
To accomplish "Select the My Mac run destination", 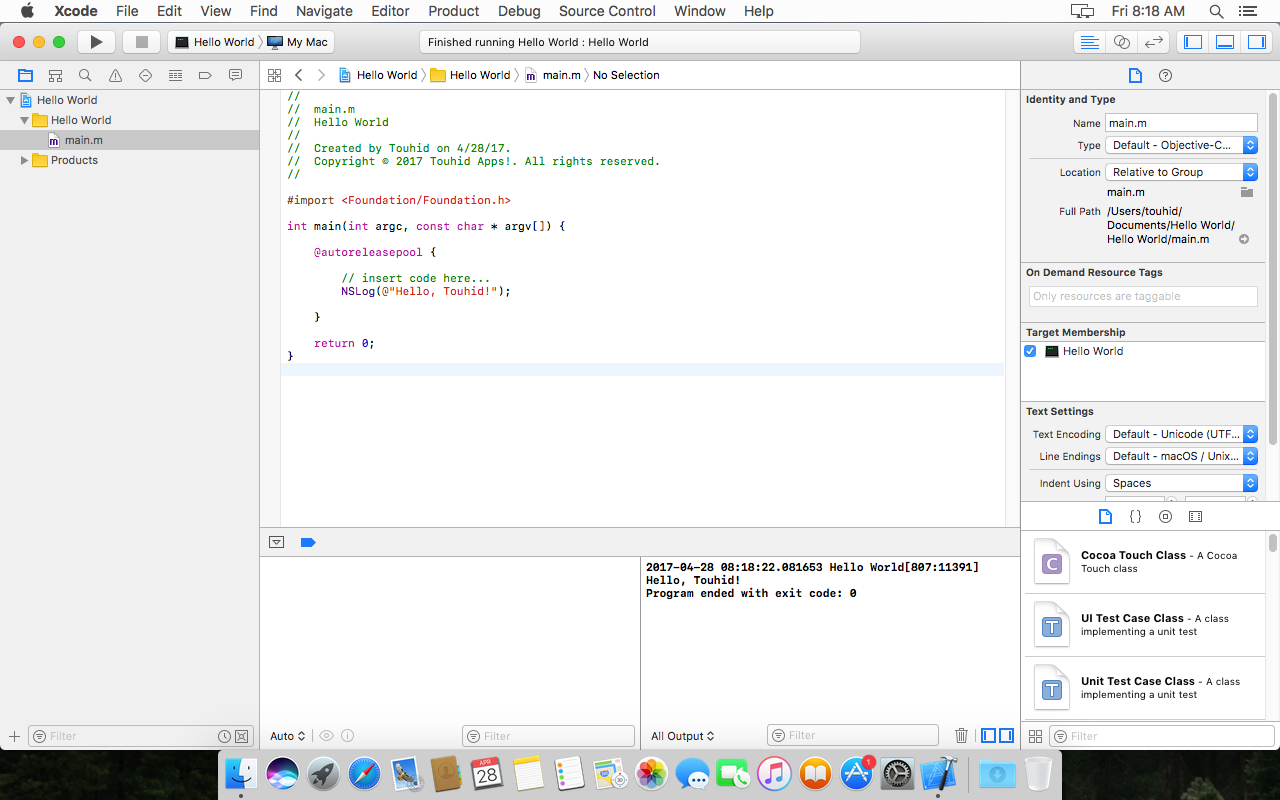I will (x=297, y=42).
